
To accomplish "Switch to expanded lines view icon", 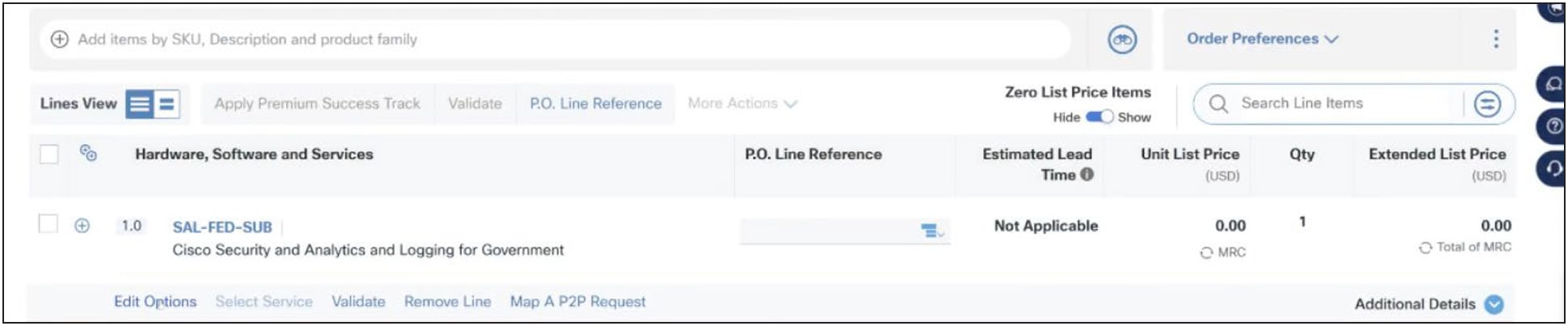I will [x=139, y=104].
